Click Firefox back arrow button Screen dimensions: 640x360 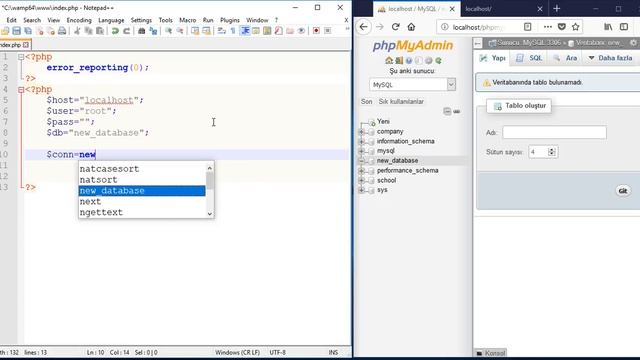point(364,27)
